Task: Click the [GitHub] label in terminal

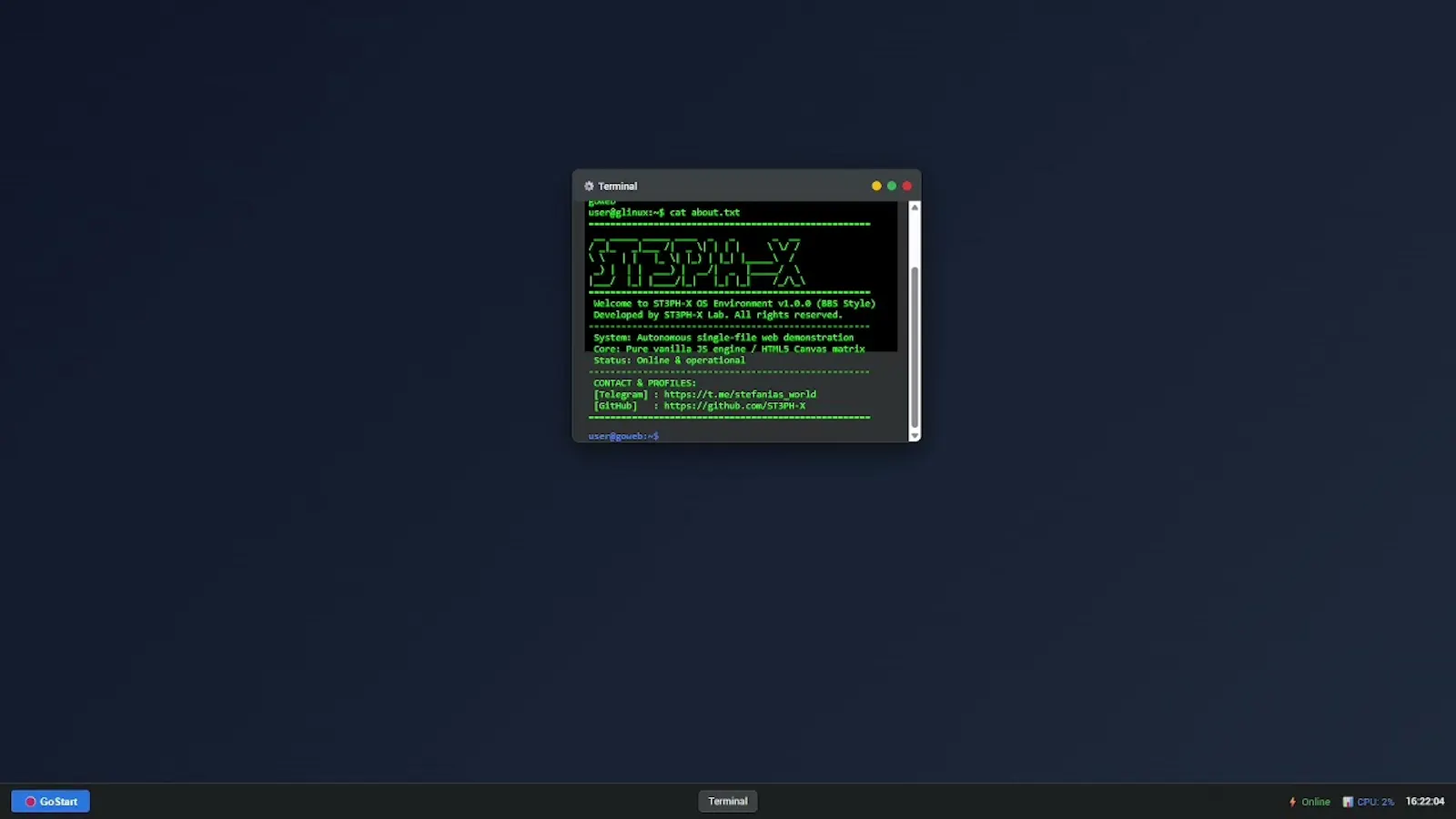Action: click(x=615, y=406)
